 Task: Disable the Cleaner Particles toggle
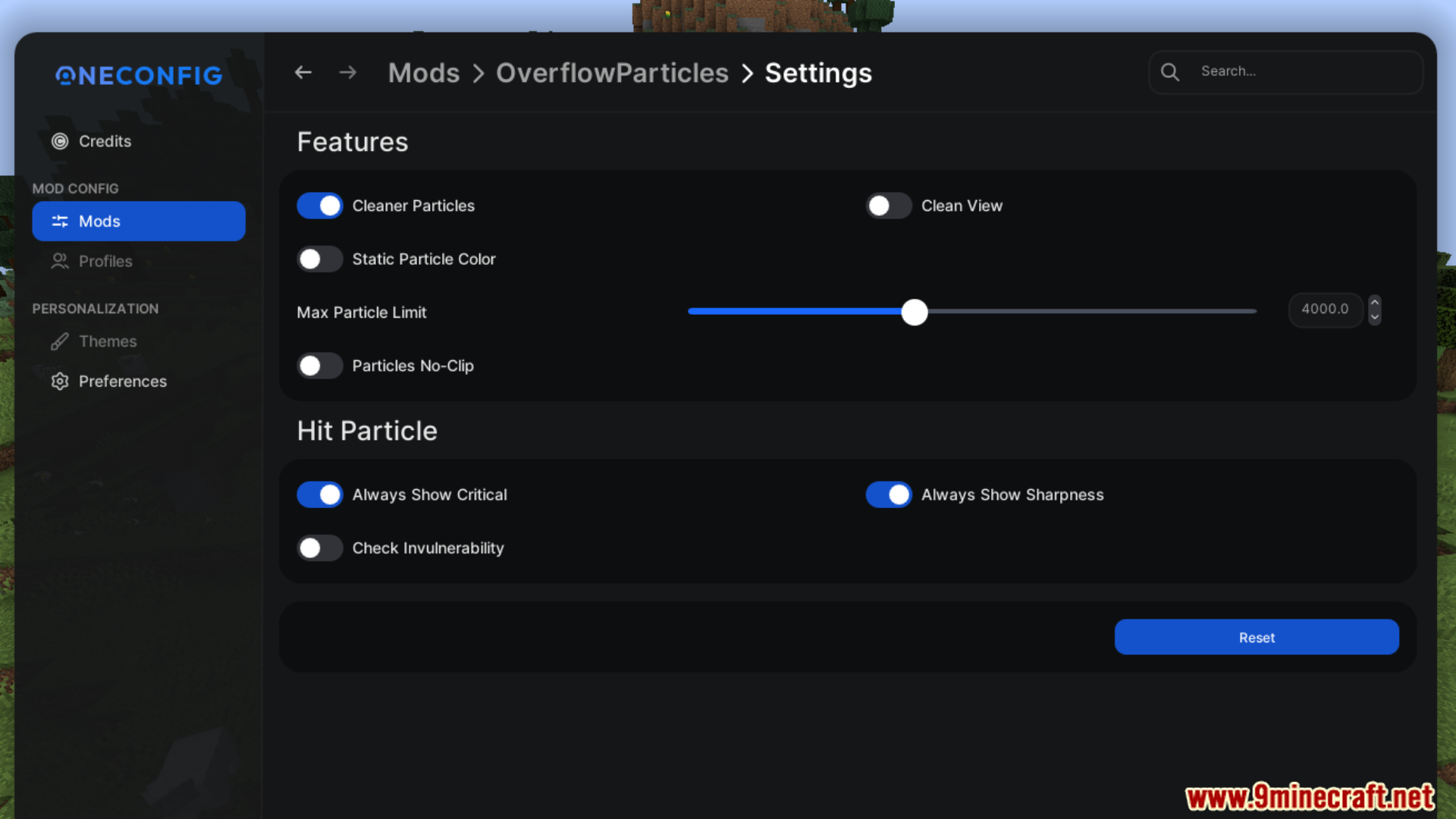[x=320, y=206]
